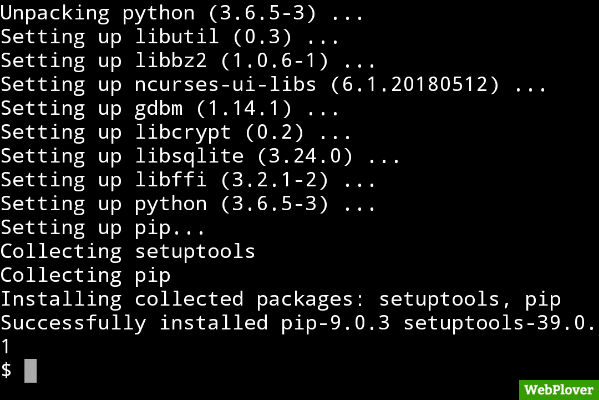Click the terminal cursor block at prompt
This screenshot has height=400, width=599.
[x=31, y=371]
